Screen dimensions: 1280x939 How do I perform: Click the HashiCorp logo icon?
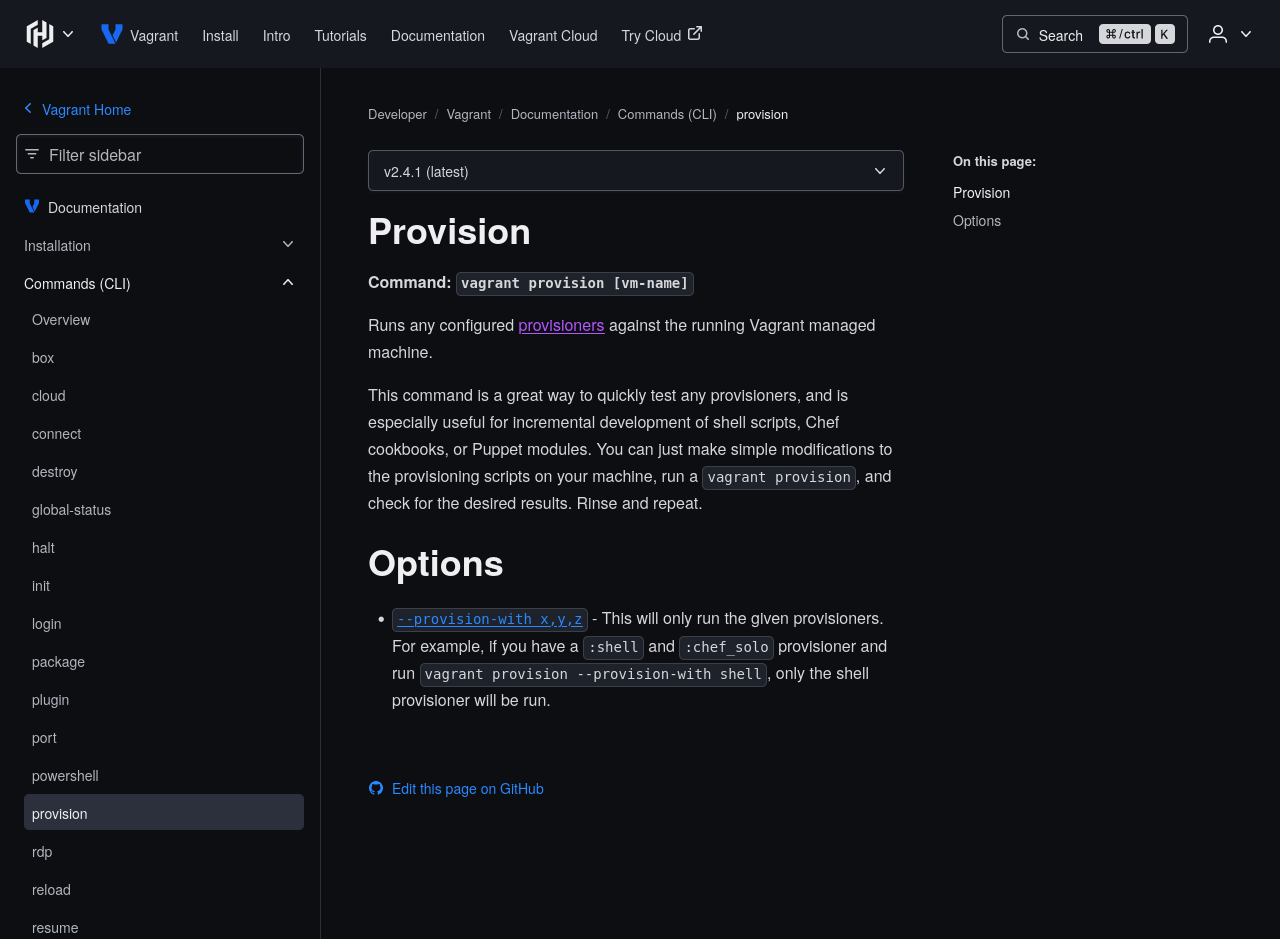[x=39, y=34]
